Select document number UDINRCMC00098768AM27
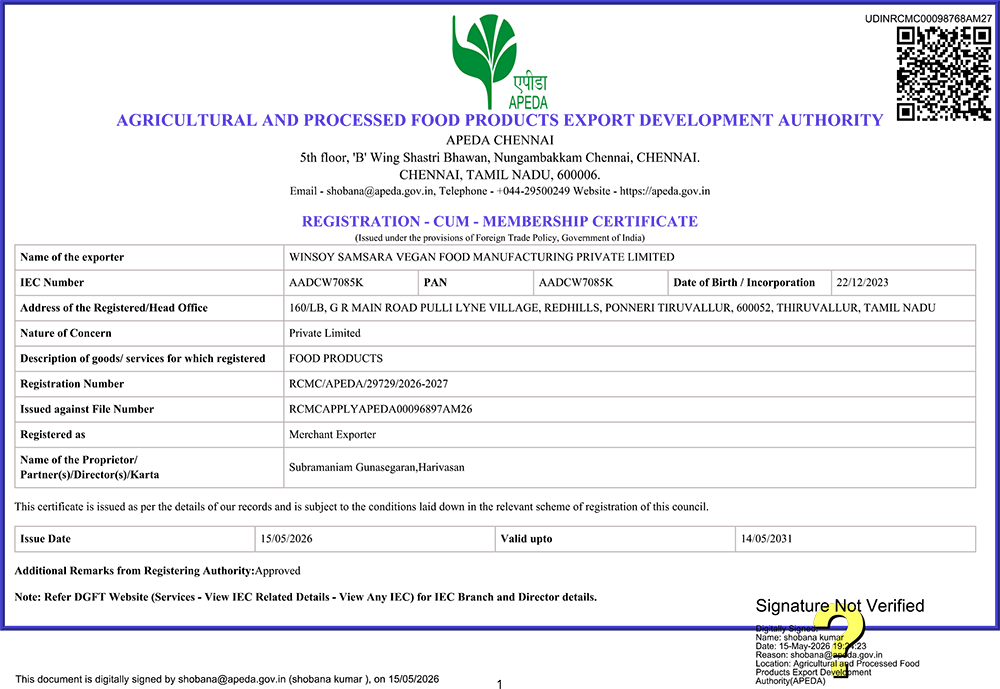Screen dimensions: 1000x689 [928, 19]
